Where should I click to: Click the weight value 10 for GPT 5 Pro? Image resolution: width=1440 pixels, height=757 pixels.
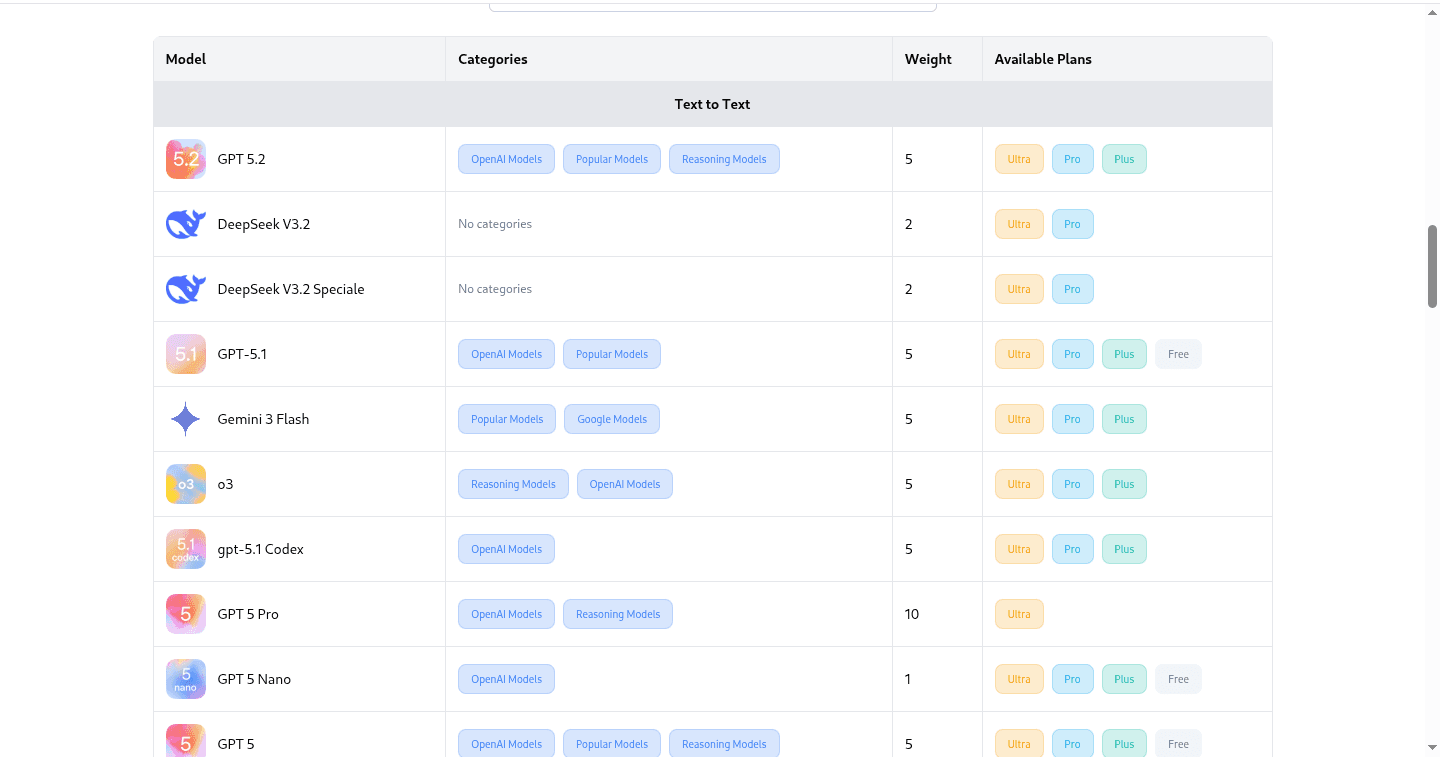click(x=912, y=614)
